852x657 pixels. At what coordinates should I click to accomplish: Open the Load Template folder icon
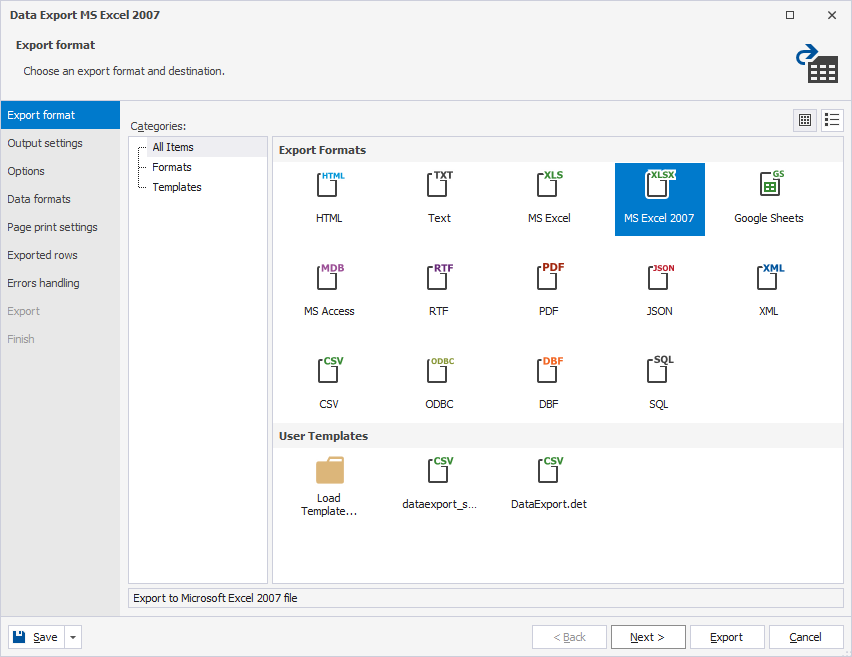click(329, 473)
